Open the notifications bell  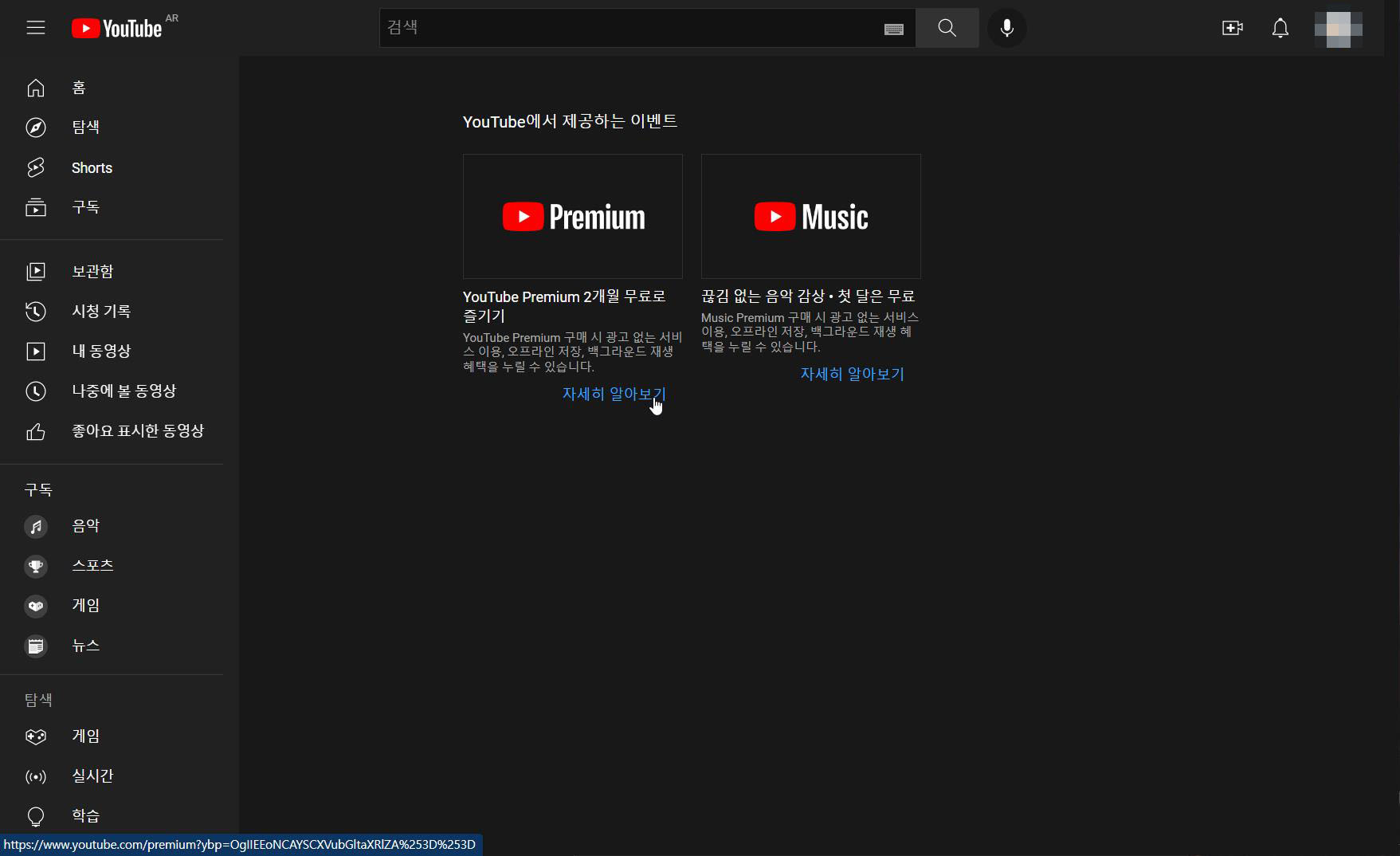[x=1280, y=28]
